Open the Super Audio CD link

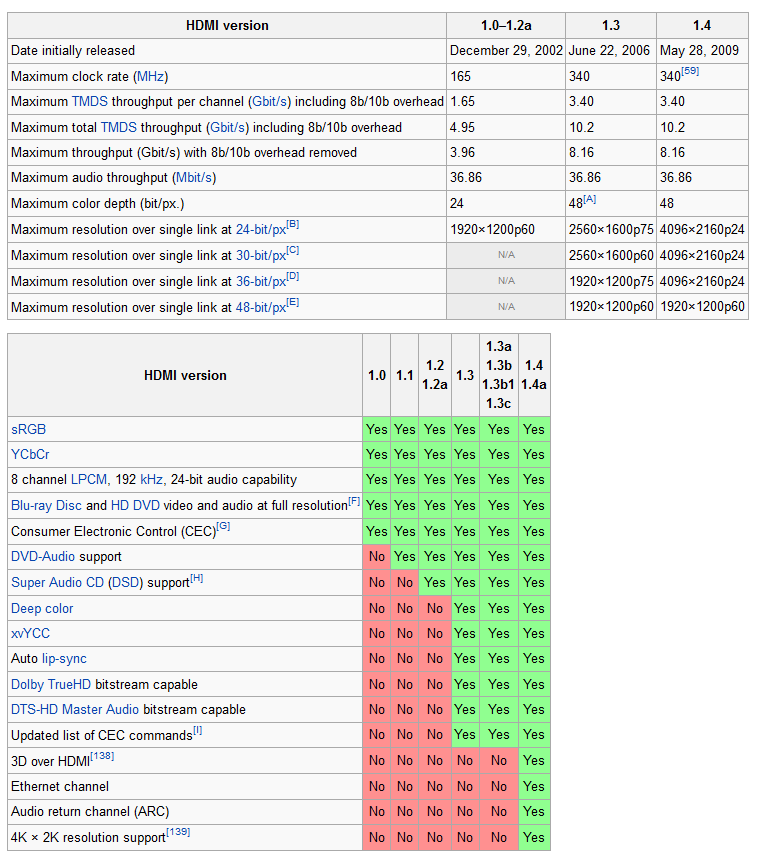57,582
